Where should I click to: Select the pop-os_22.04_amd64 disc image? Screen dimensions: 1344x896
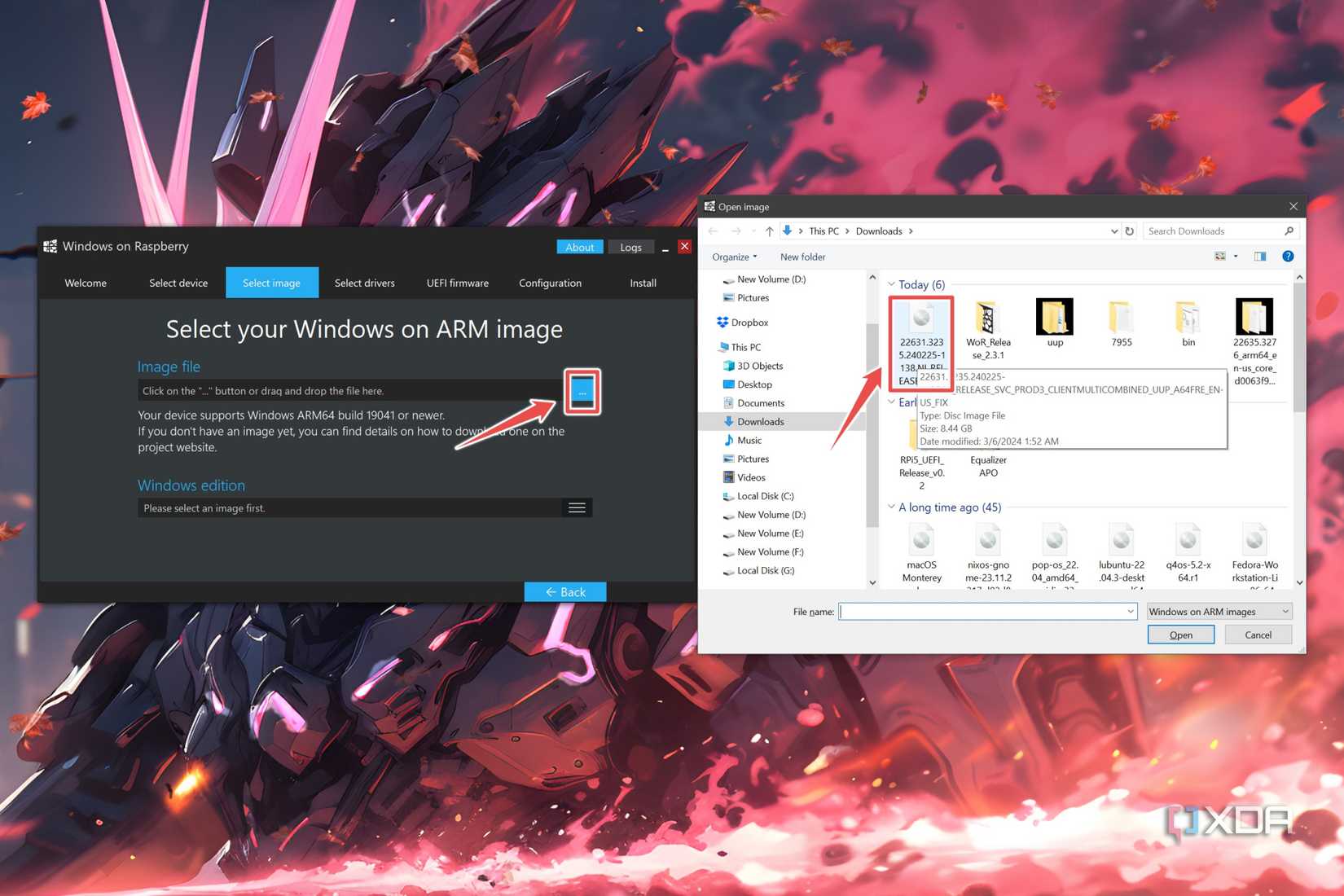point(1055,554)
